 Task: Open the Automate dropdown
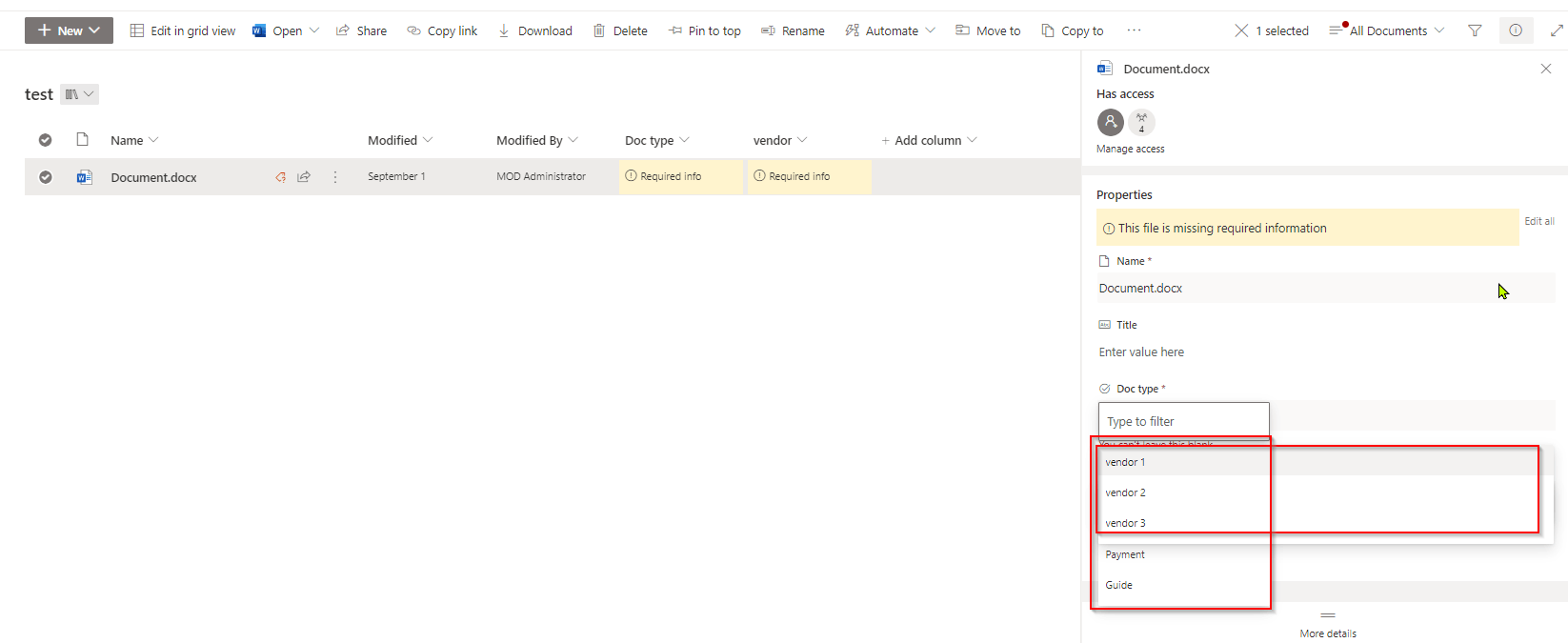(890, 30)
